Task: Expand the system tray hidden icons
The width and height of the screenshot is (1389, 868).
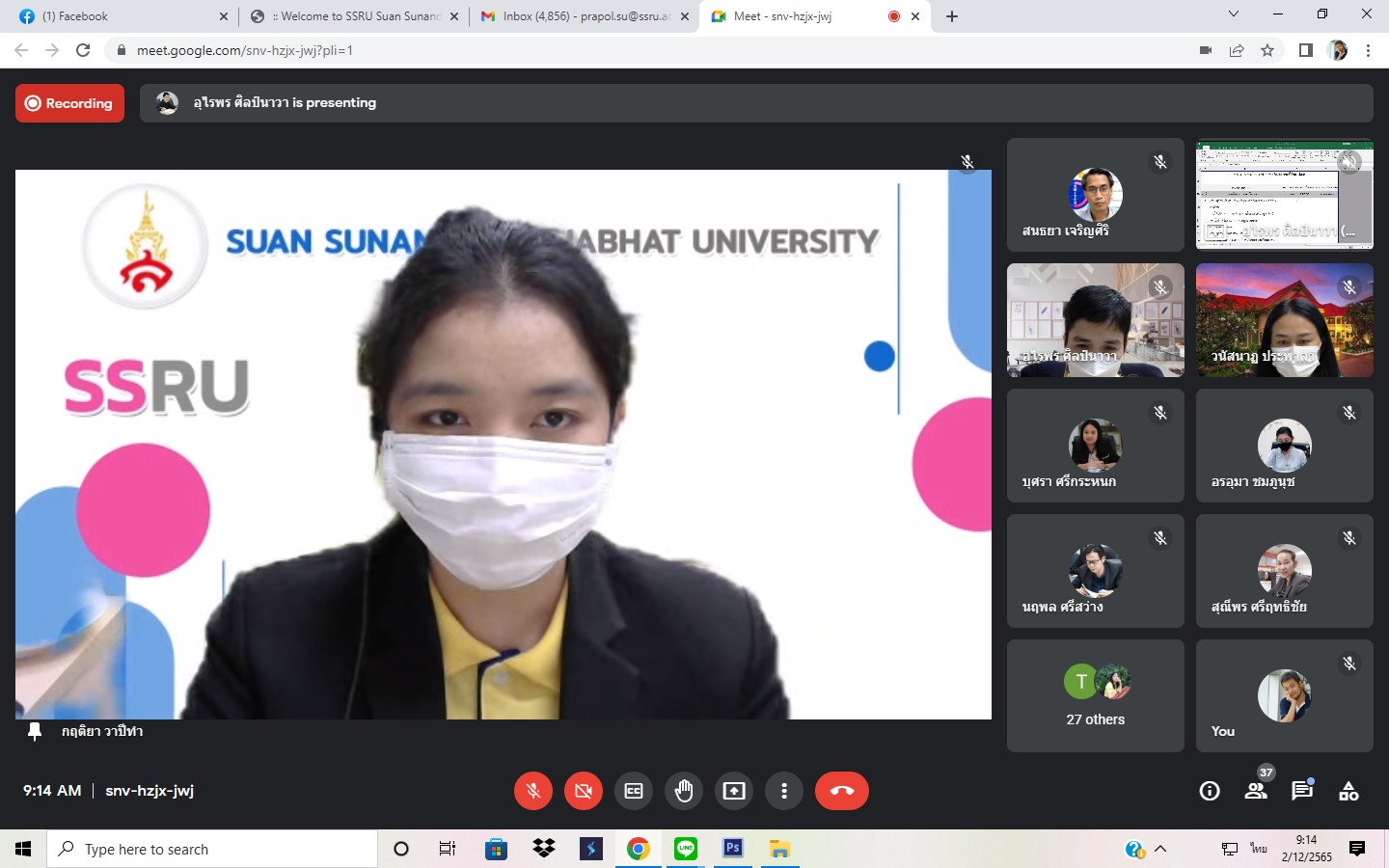Action: click(x=1160, y=849)
